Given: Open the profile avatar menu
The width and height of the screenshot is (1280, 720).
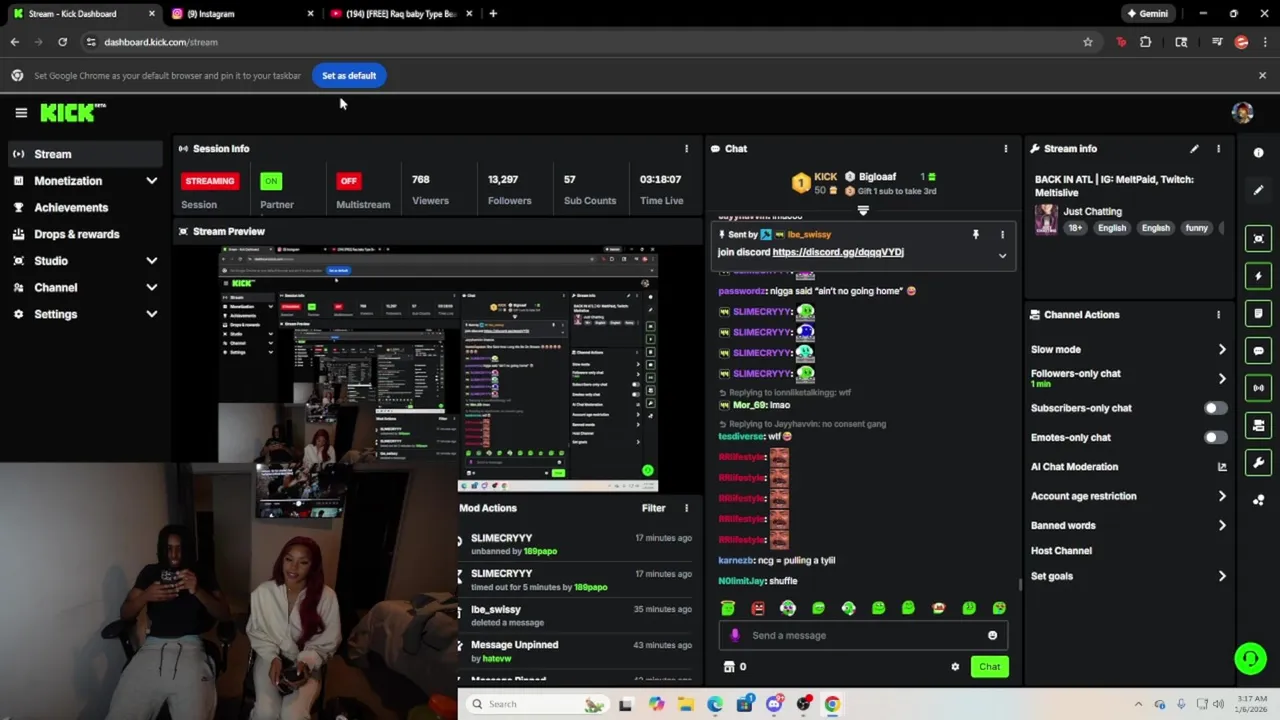Looking at the screenshot, I should tap(1242, 113).
